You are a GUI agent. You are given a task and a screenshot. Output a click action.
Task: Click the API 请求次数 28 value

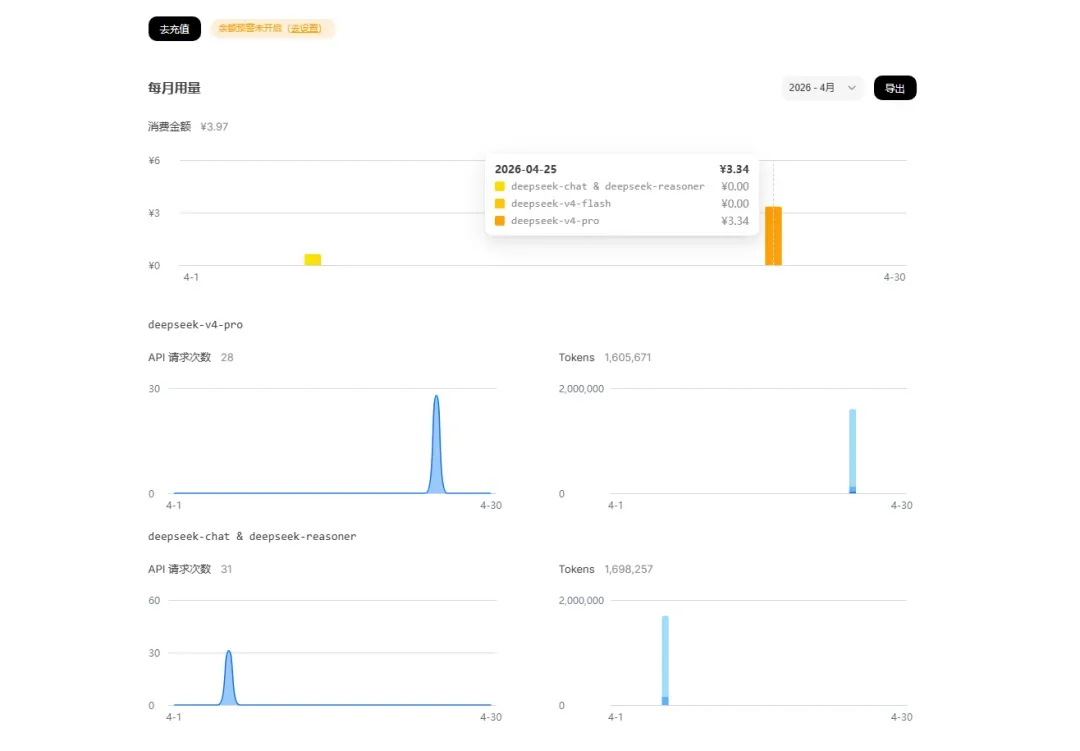[227, 357]
